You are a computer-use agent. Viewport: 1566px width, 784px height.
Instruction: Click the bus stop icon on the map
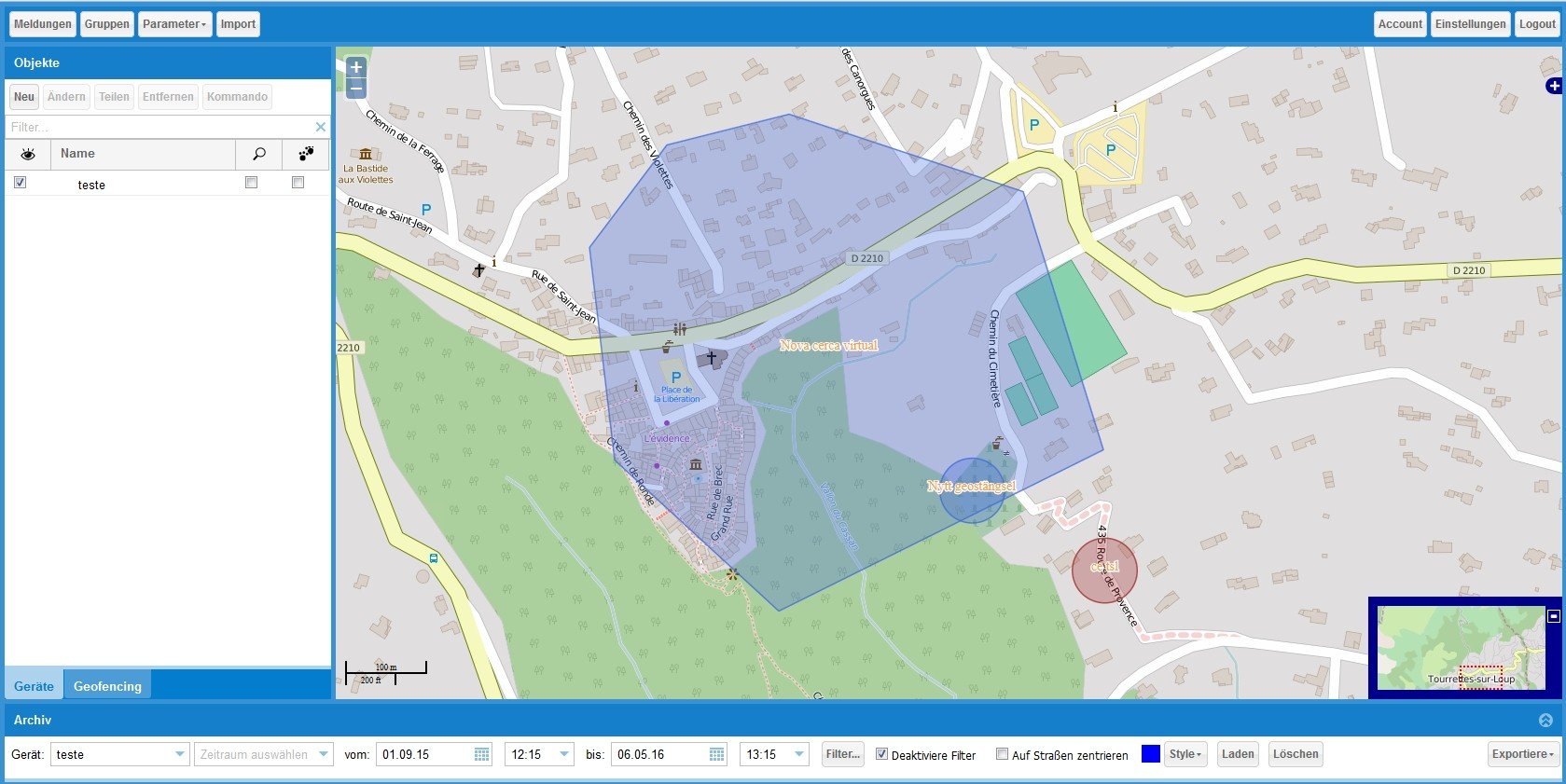pyautogui.click(x=433, y=558)
